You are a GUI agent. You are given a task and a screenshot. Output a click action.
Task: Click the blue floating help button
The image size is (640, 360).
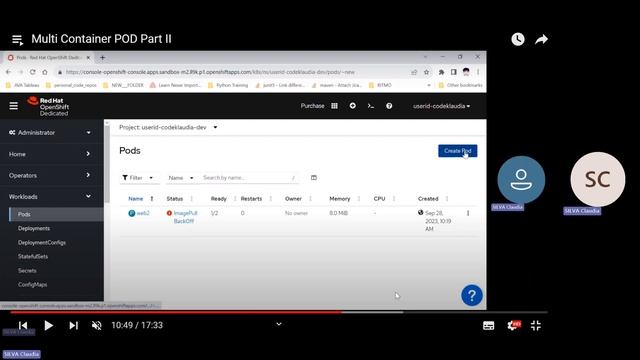pos(472,295)
